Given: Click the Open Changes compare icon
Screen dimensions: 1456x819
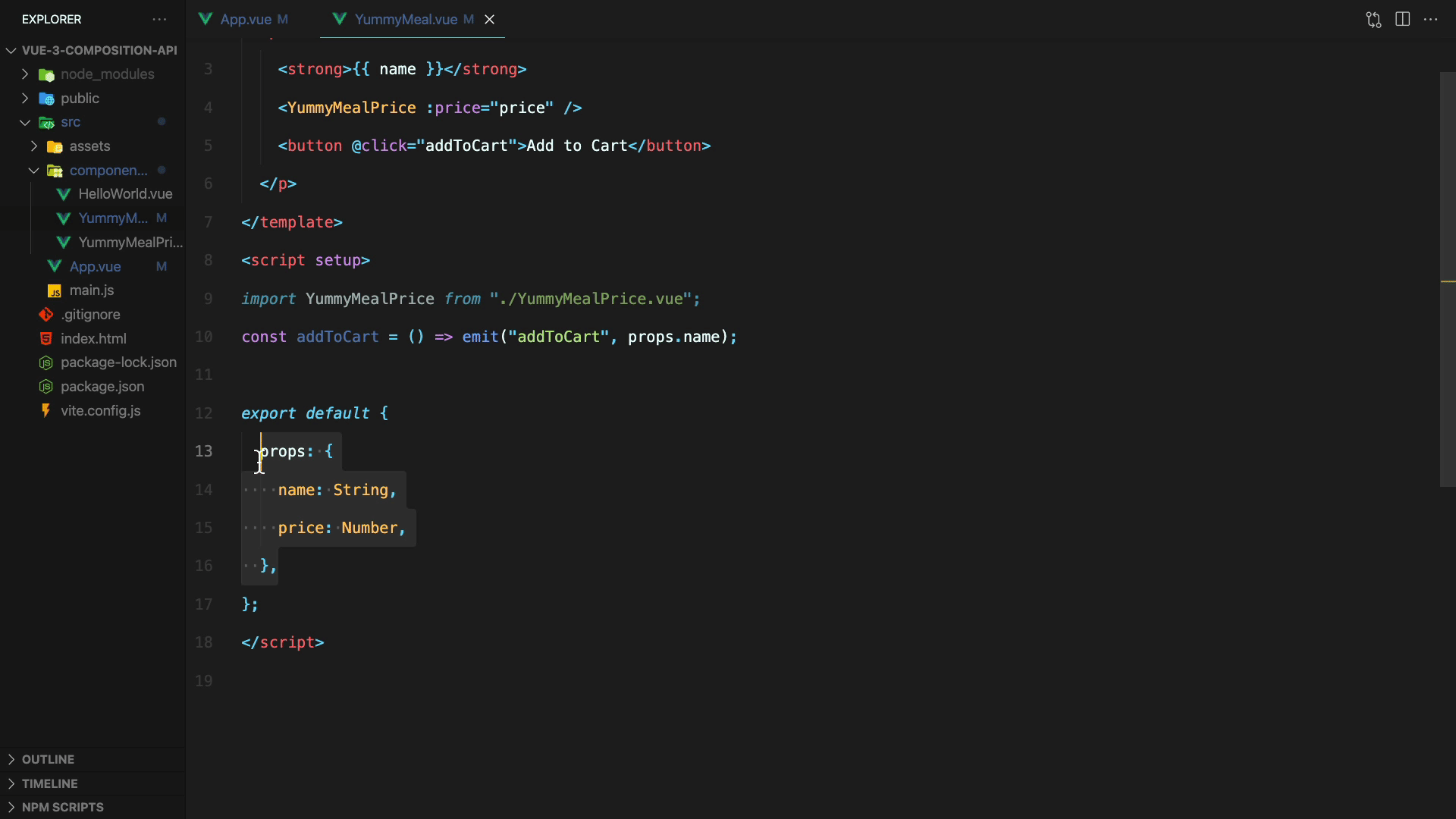Looking at the screenshot, I should 1373,20.
